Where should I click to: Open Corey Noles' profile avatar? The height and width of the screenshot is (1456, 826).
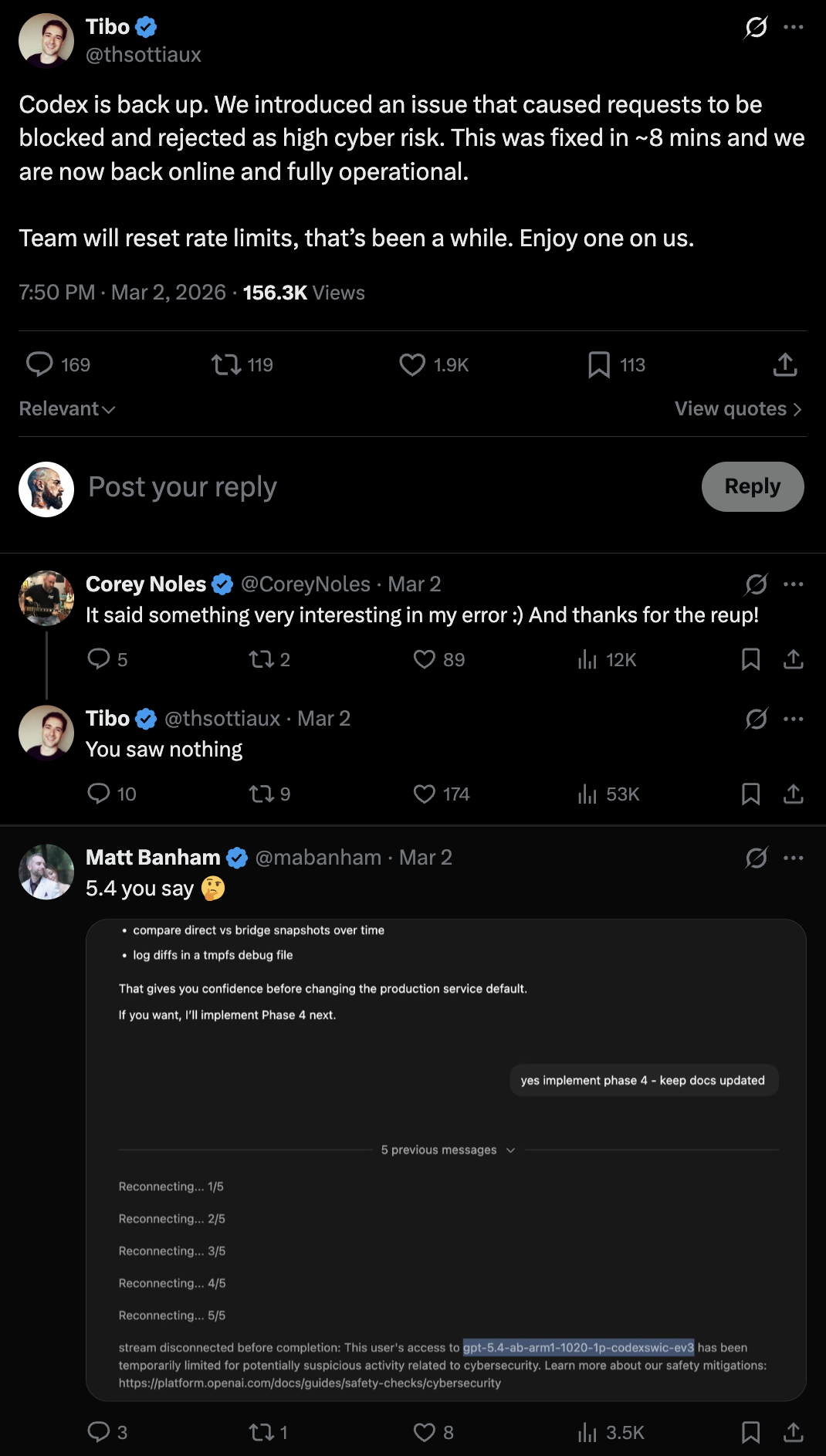[x=46, y=598]
